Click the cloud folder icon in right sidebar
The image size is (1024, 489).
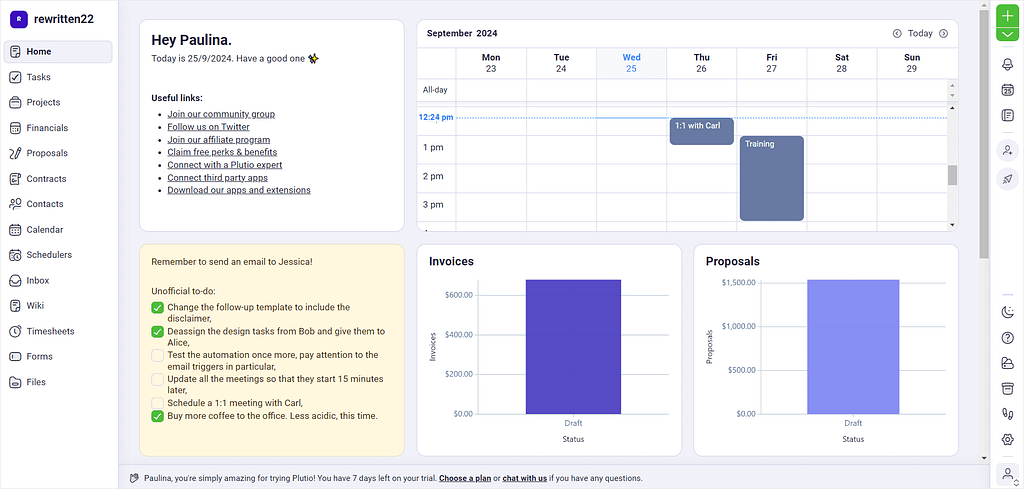click(x=1007, y=363)
